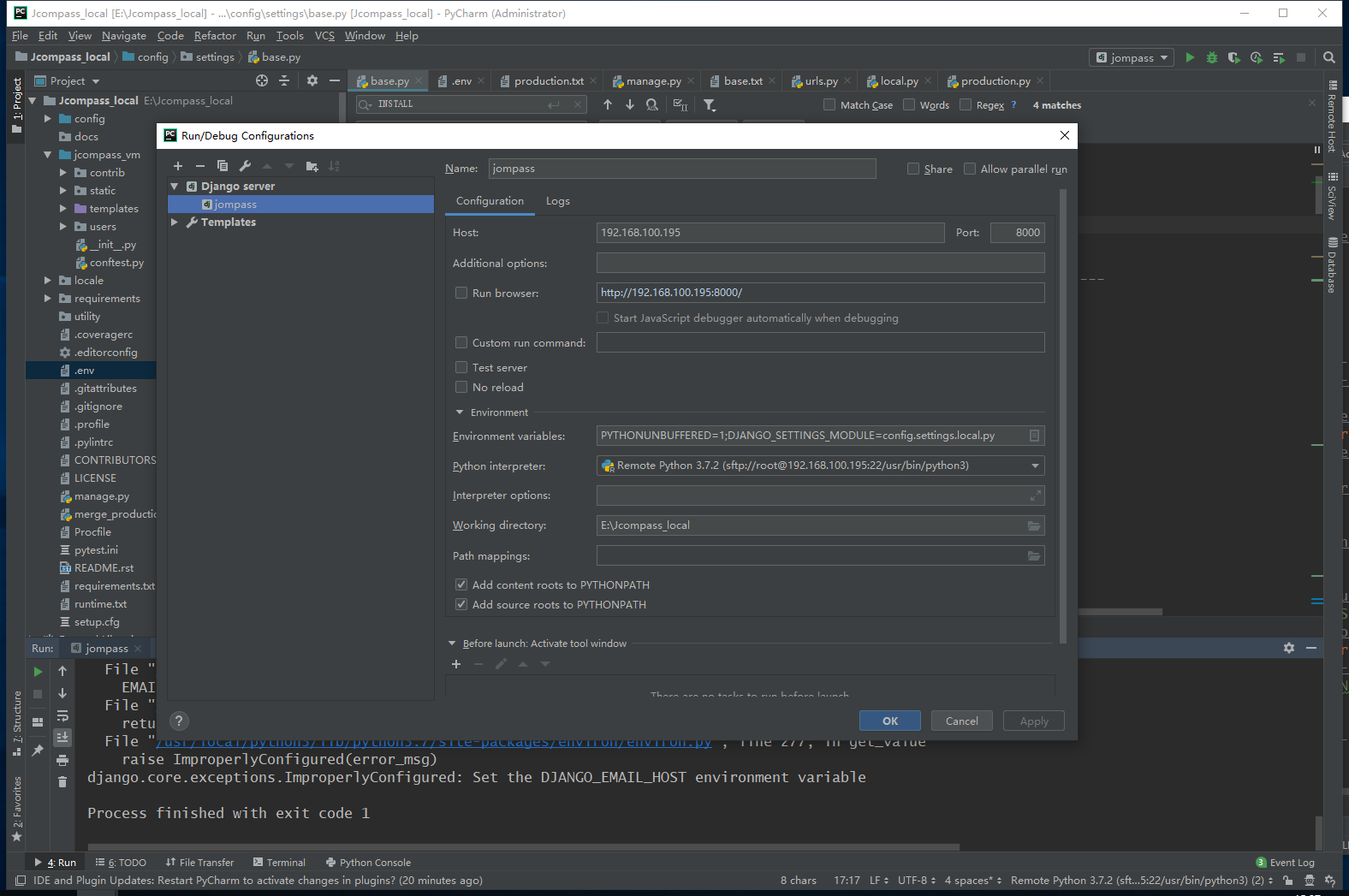Click the Host input field
Screen dimensions: 1349x896
(x=770, y=233)
